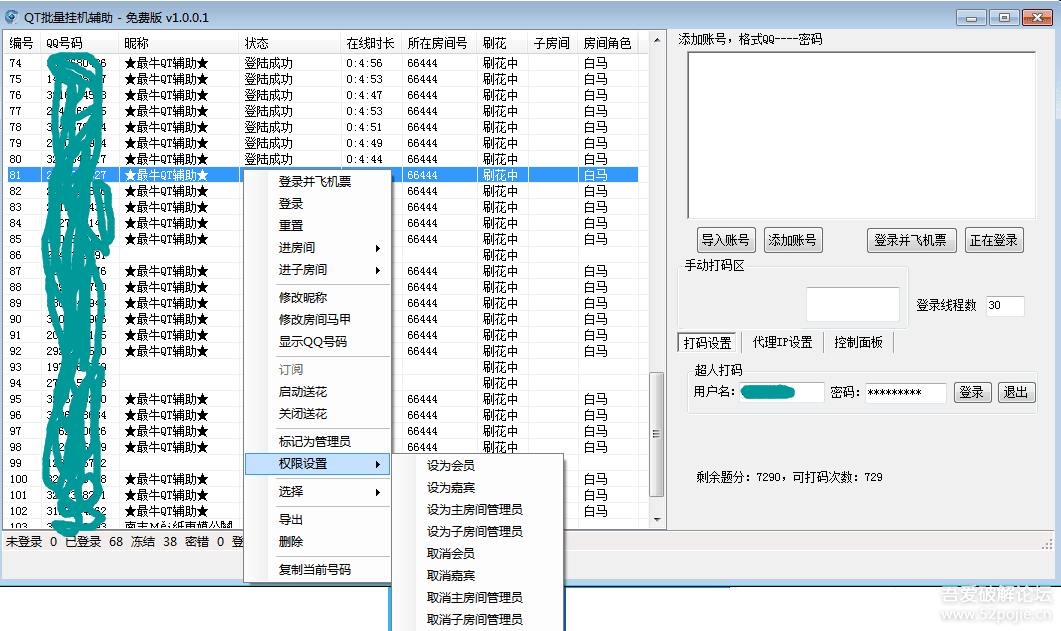
Task: Choose 重置 from the context menu
Action: 291,225
